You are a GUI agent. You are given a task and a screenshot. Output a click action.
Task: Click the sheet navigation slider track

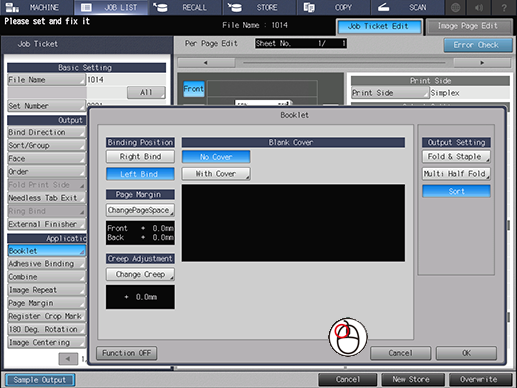coord(344,62)
